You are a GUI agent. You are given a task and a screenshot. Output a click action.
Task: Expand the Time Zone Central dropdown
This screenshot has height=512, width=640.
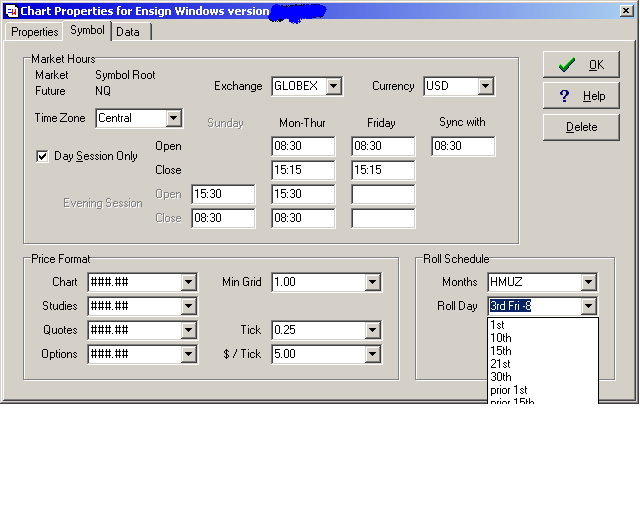coord(174,118)
